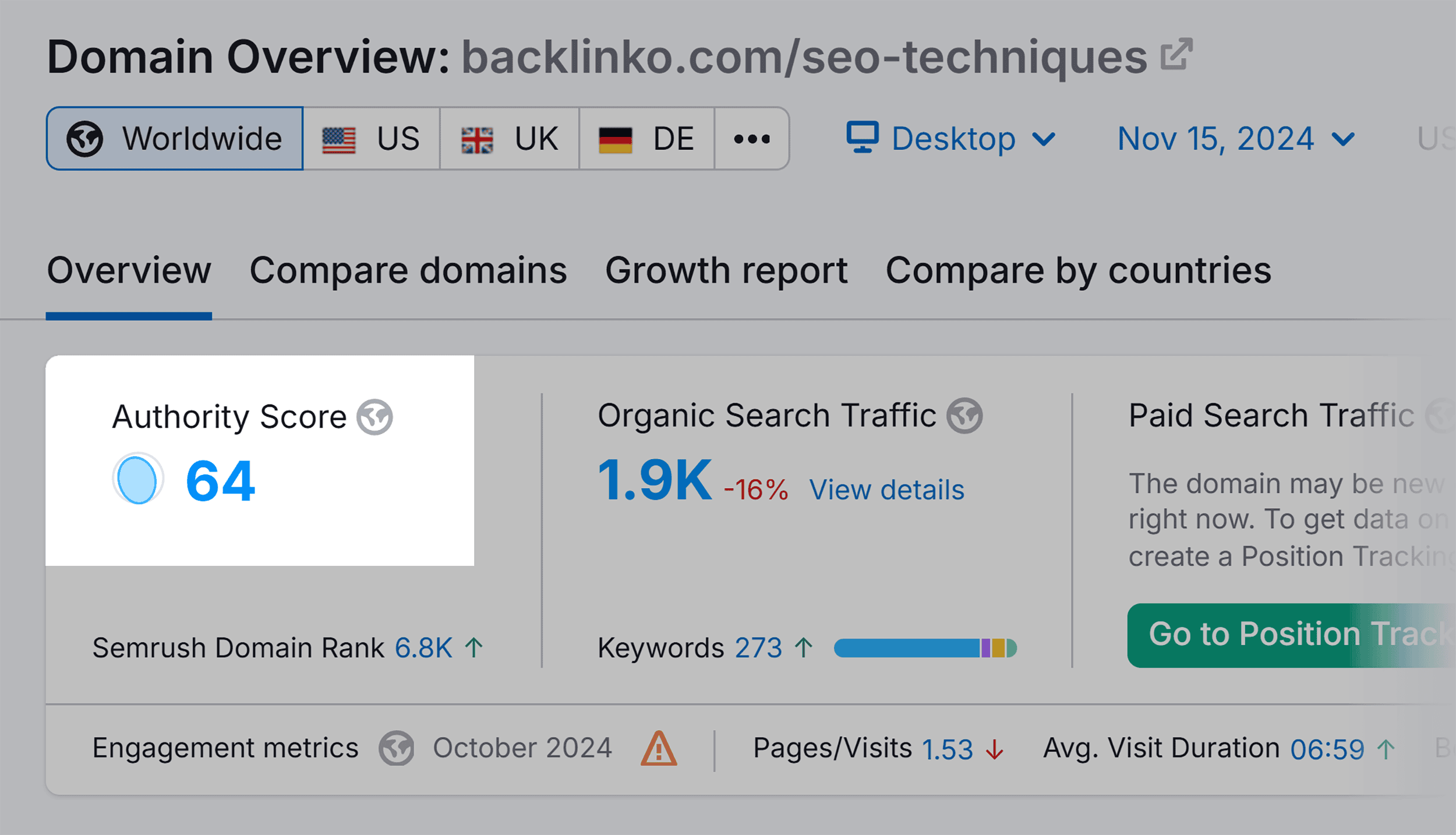Click up arrow next to 6.8K

point(473,647)
